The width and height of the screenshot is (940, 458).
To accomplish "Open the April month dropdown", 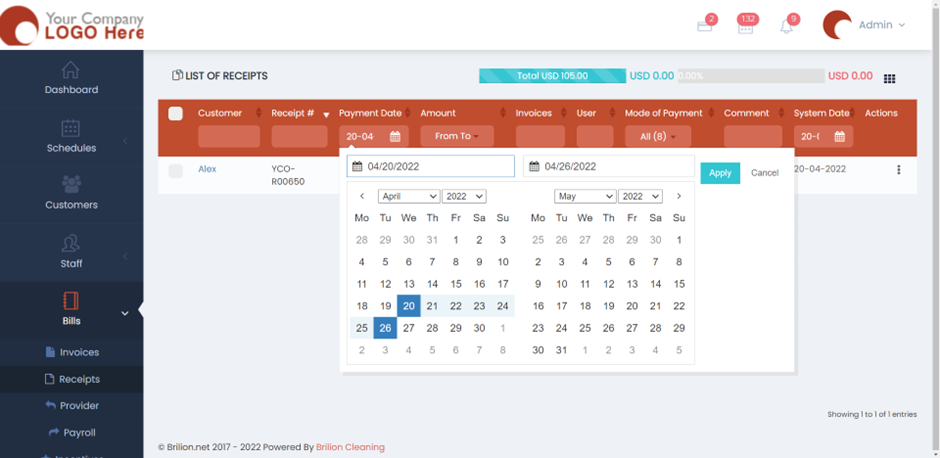I will tap(409, 196).
